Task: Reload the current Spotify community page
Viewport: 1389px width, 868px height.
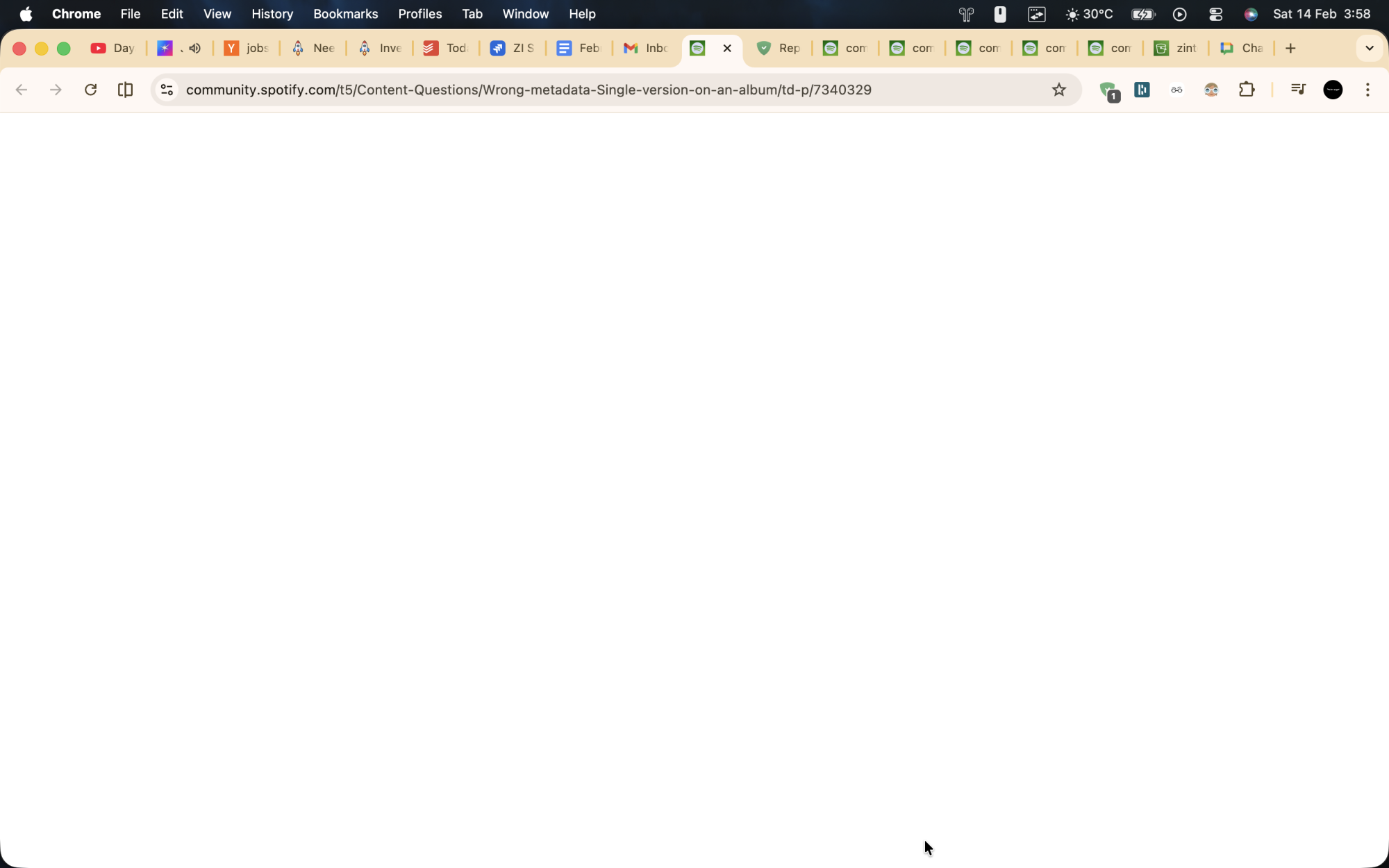Action: pyautogui.click(x=90, y=90)
